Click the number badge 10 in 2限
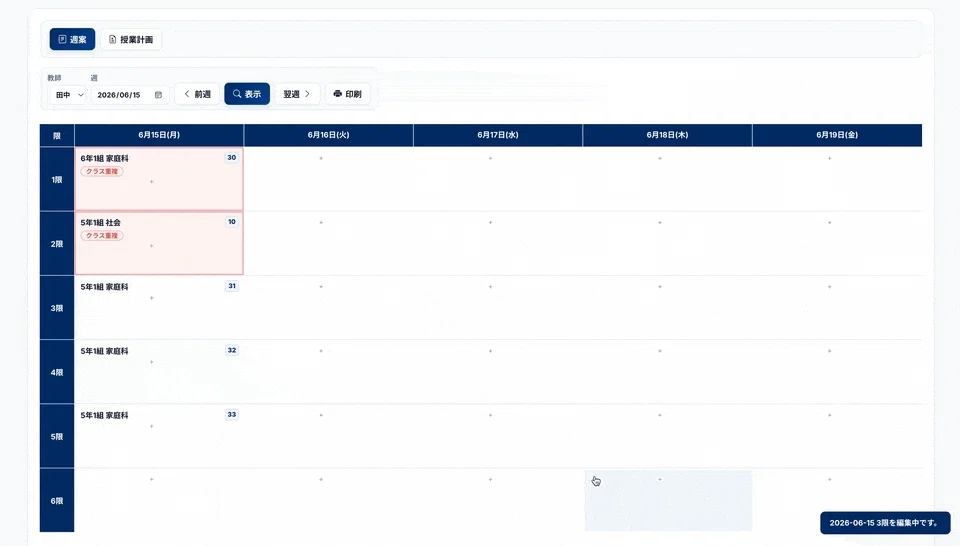Image resolution: width=960 pixels, height=546 pixels. tap(231, 222)
